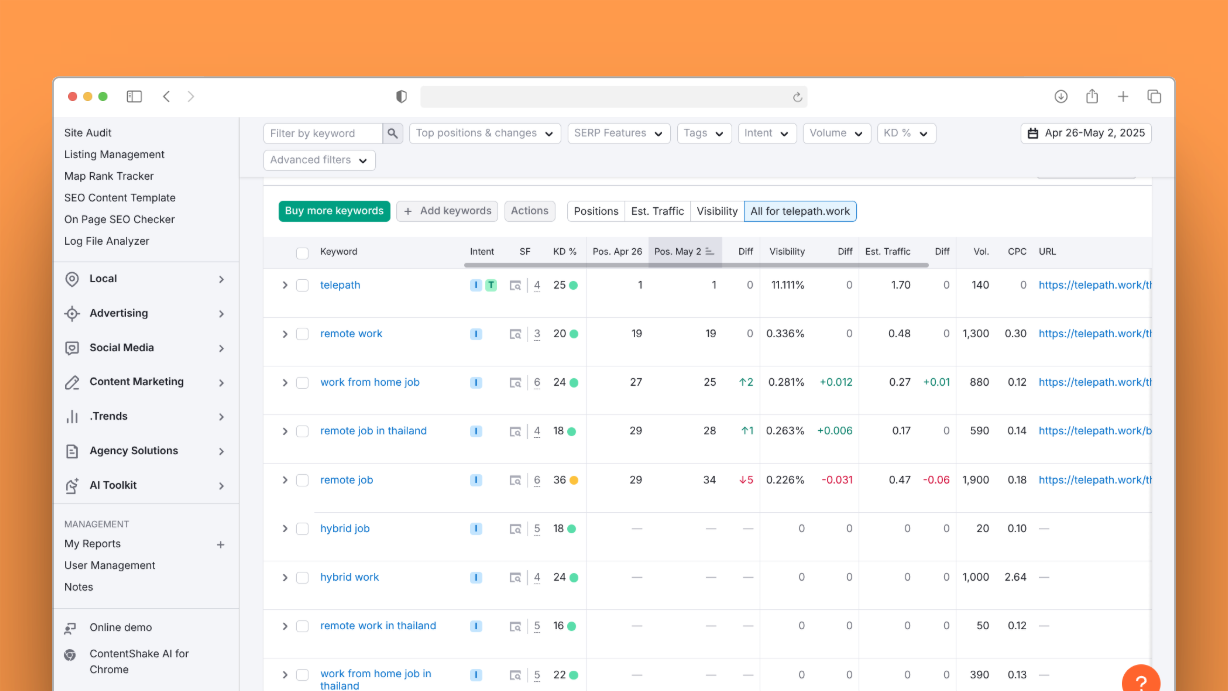Toggle the select-all checkbox in table header
Viewport: 1228px width, 691px height.
(302, 253)
